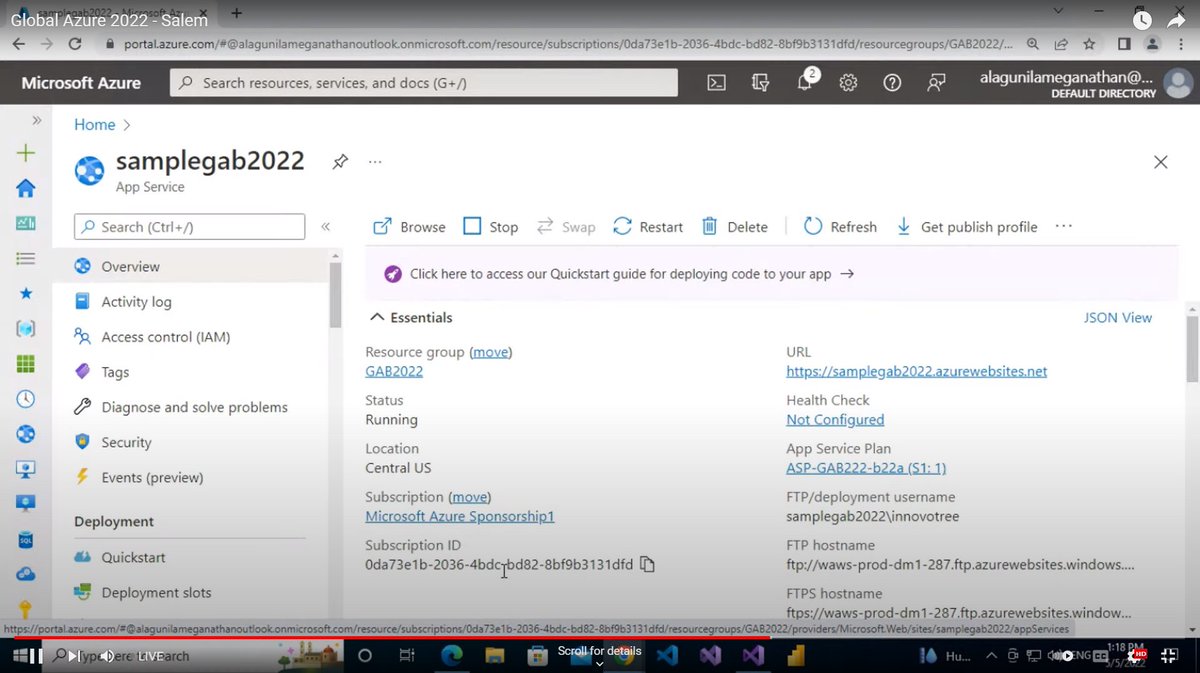Close the samplegab2022 blade
This screenshot has width=1200, height=673.
[1160, 162]
